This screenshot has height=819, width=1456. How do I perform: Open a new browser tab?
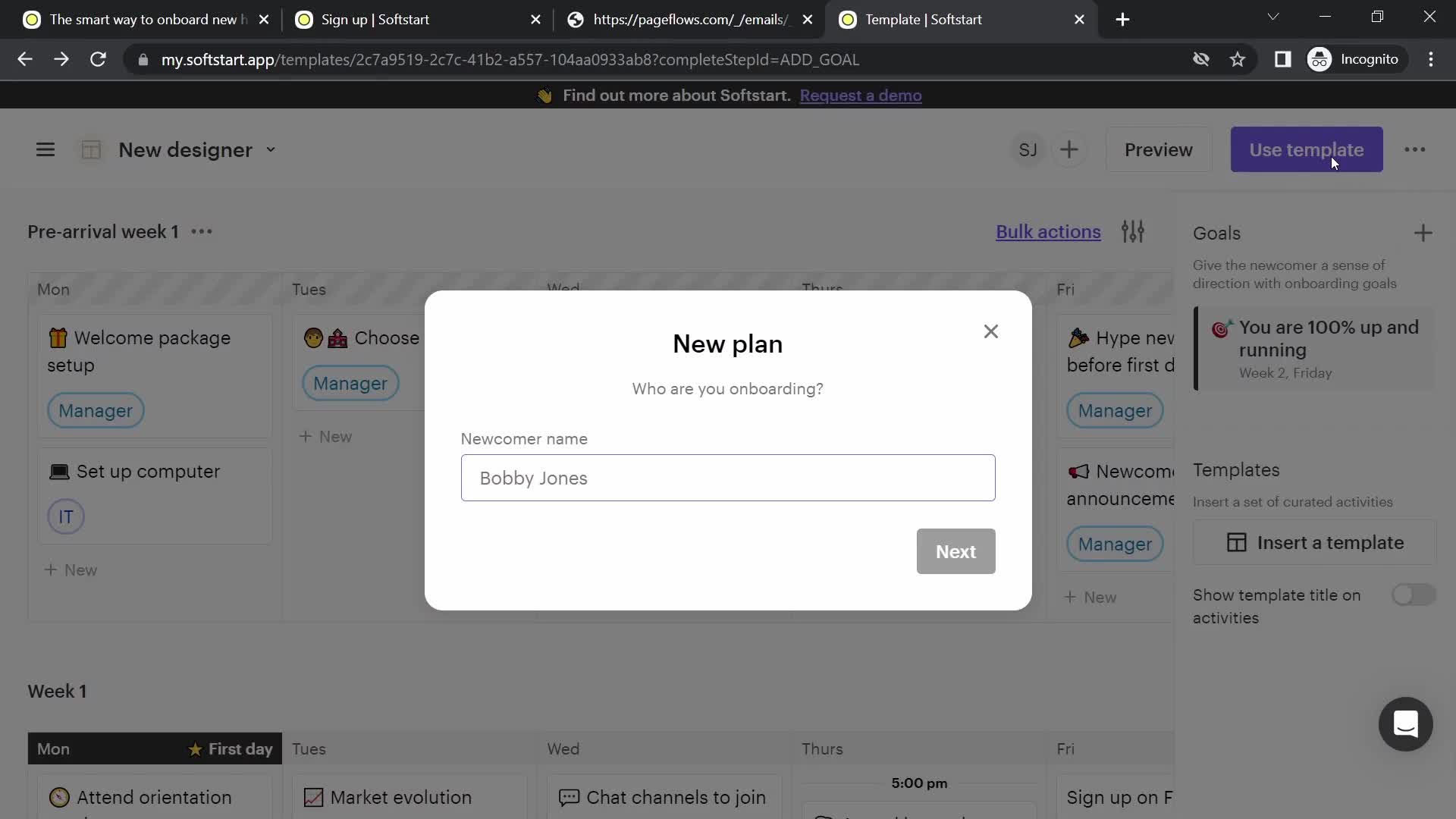1122,20
